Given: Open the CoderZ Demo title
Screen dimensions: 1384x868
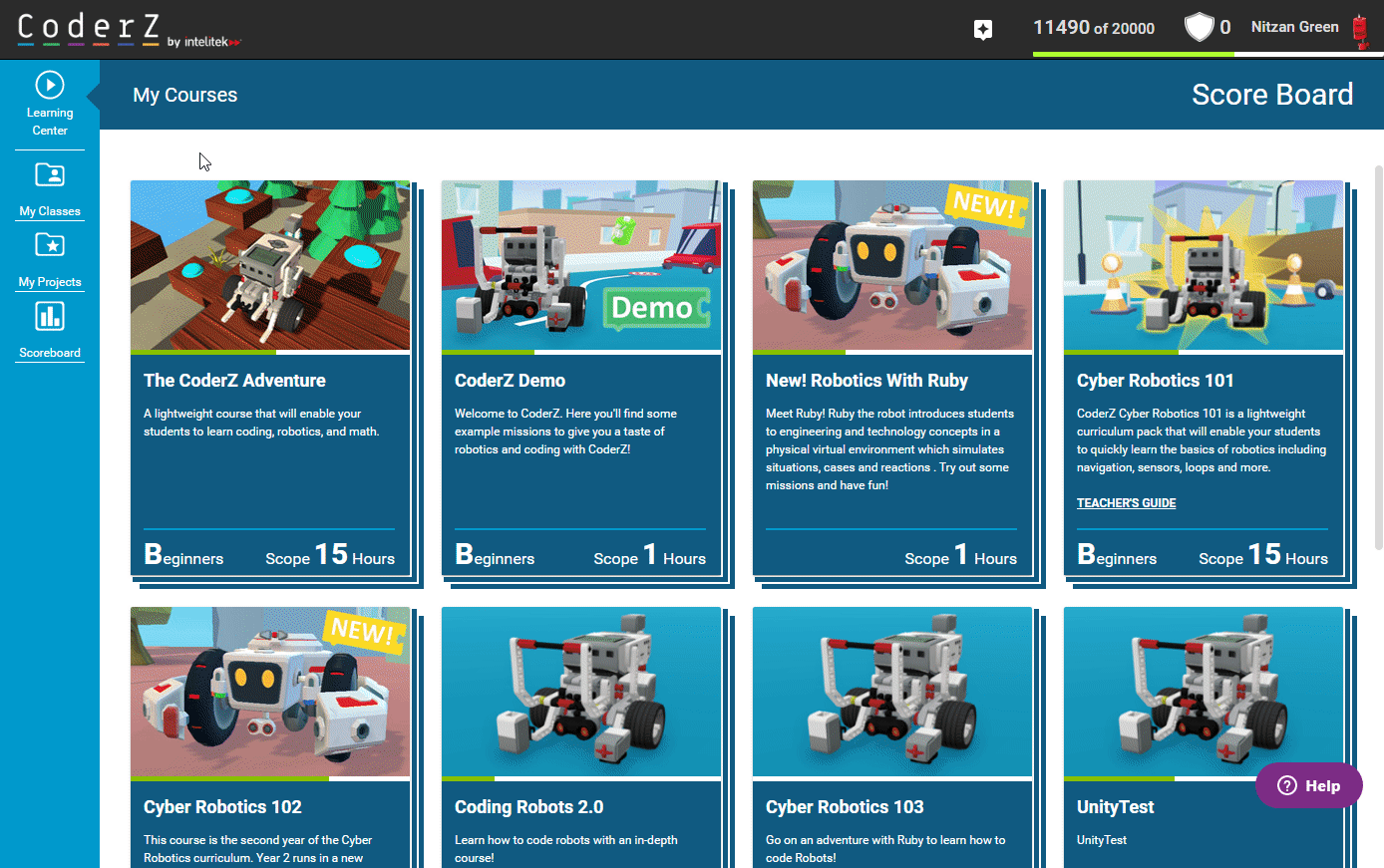Looking at the screenshot, I should coord(510,381).
